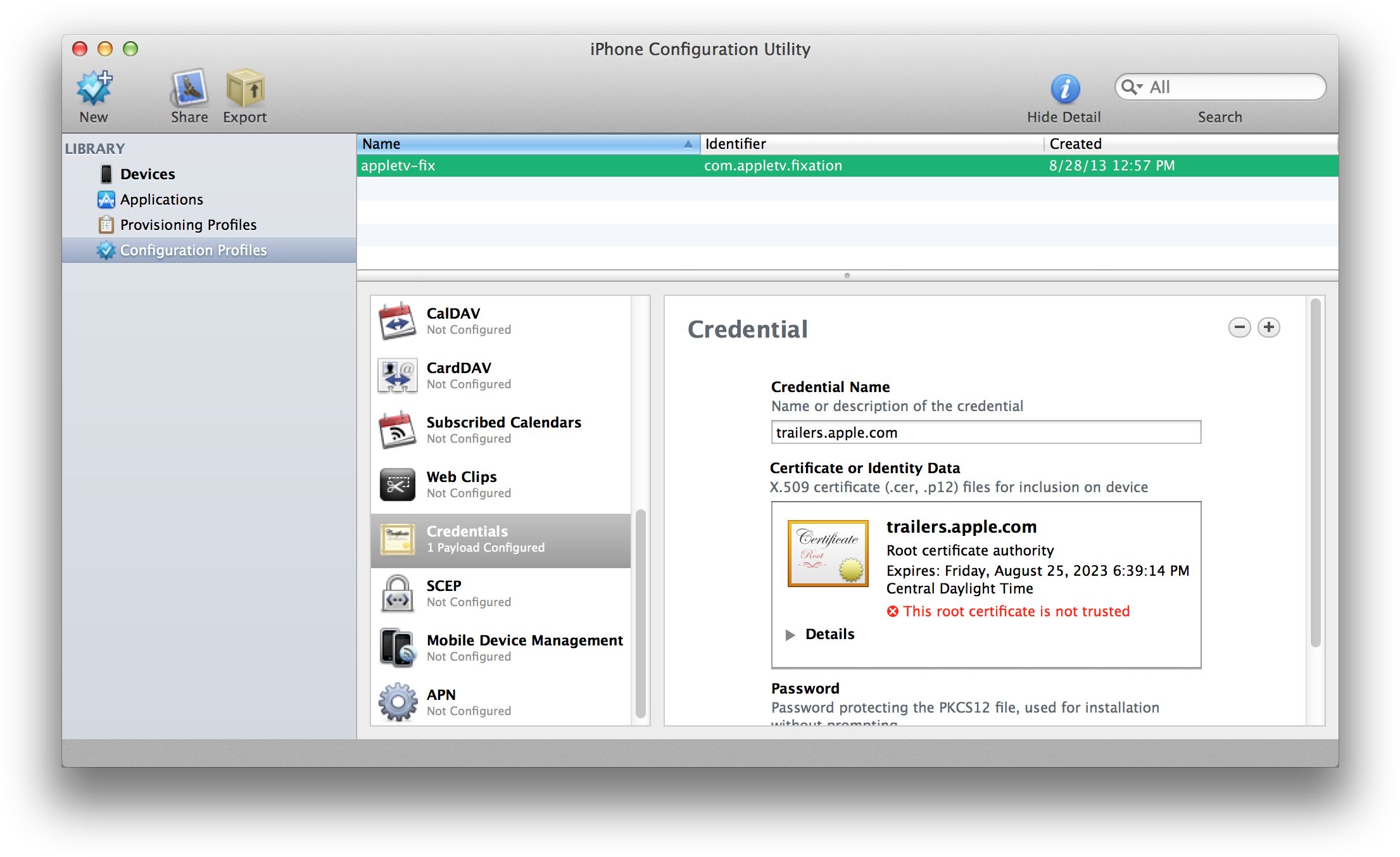Screen dimensions: 1400x857
Task: Open the APN payload section
Action: [x=501, y=702]
